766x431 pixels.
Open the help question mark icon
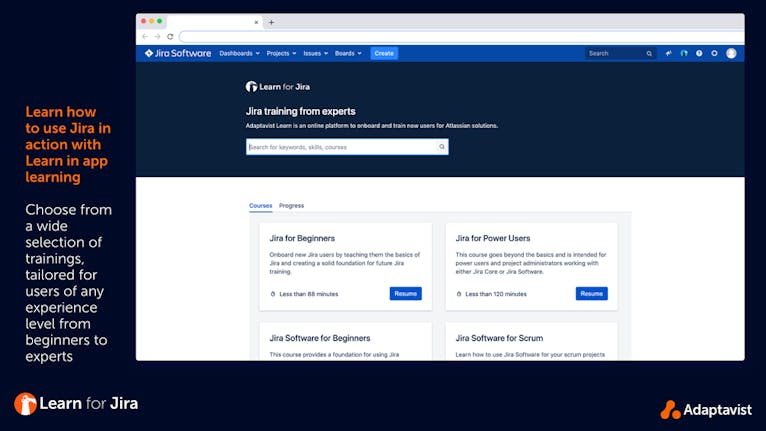click(x=699, y=53)
